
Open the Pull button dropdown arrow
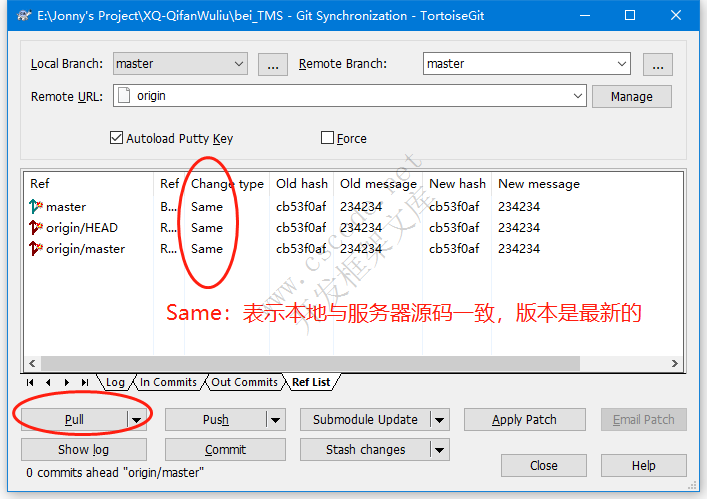137,420
